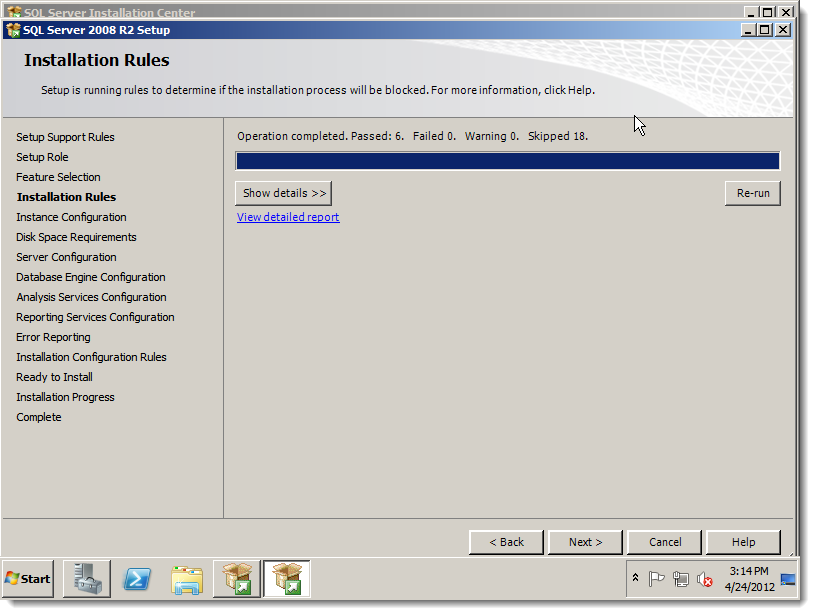Select Feature Selection step
Image resolution: width=815 pixels, height=615 pixels.
click(58, 177)
